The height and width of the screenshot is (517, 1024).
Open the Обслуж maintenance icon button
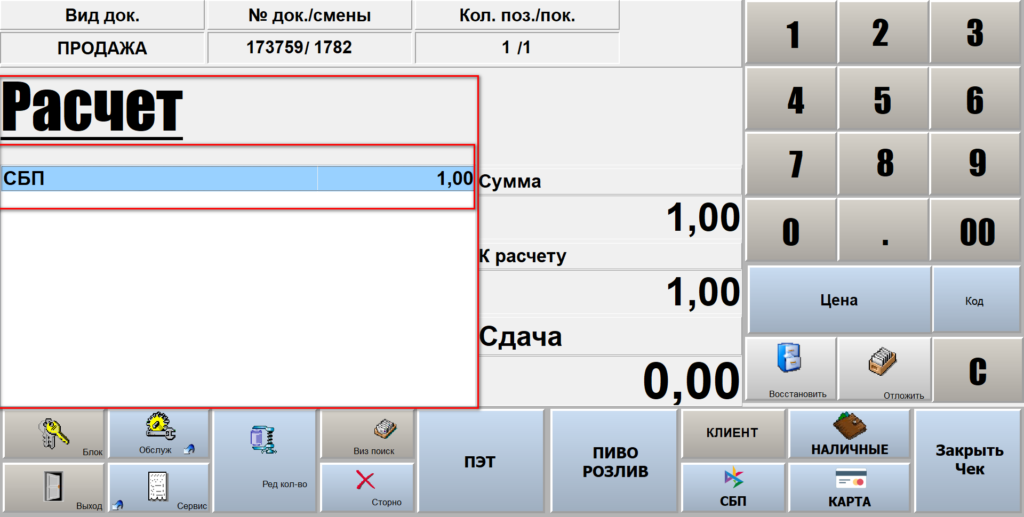[158, 434]
